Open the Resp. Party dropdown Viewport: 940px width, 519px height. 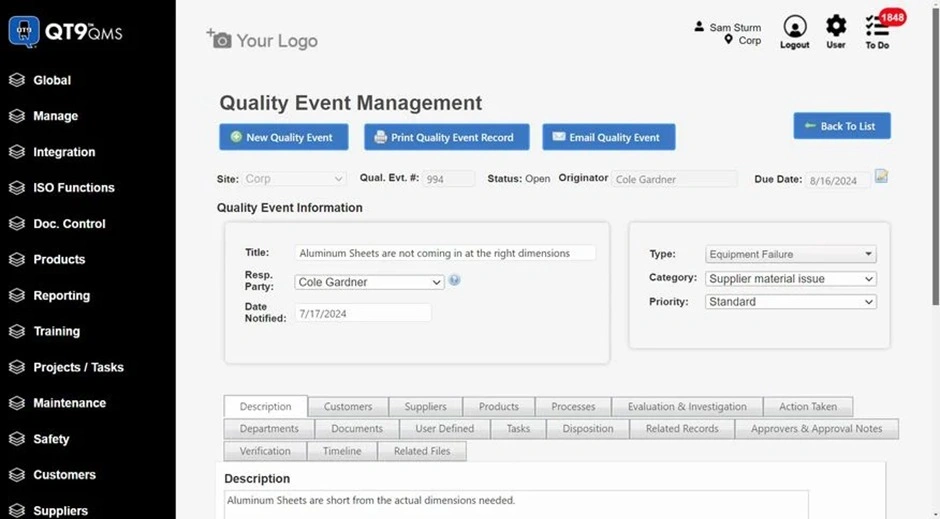coord(370,283)
